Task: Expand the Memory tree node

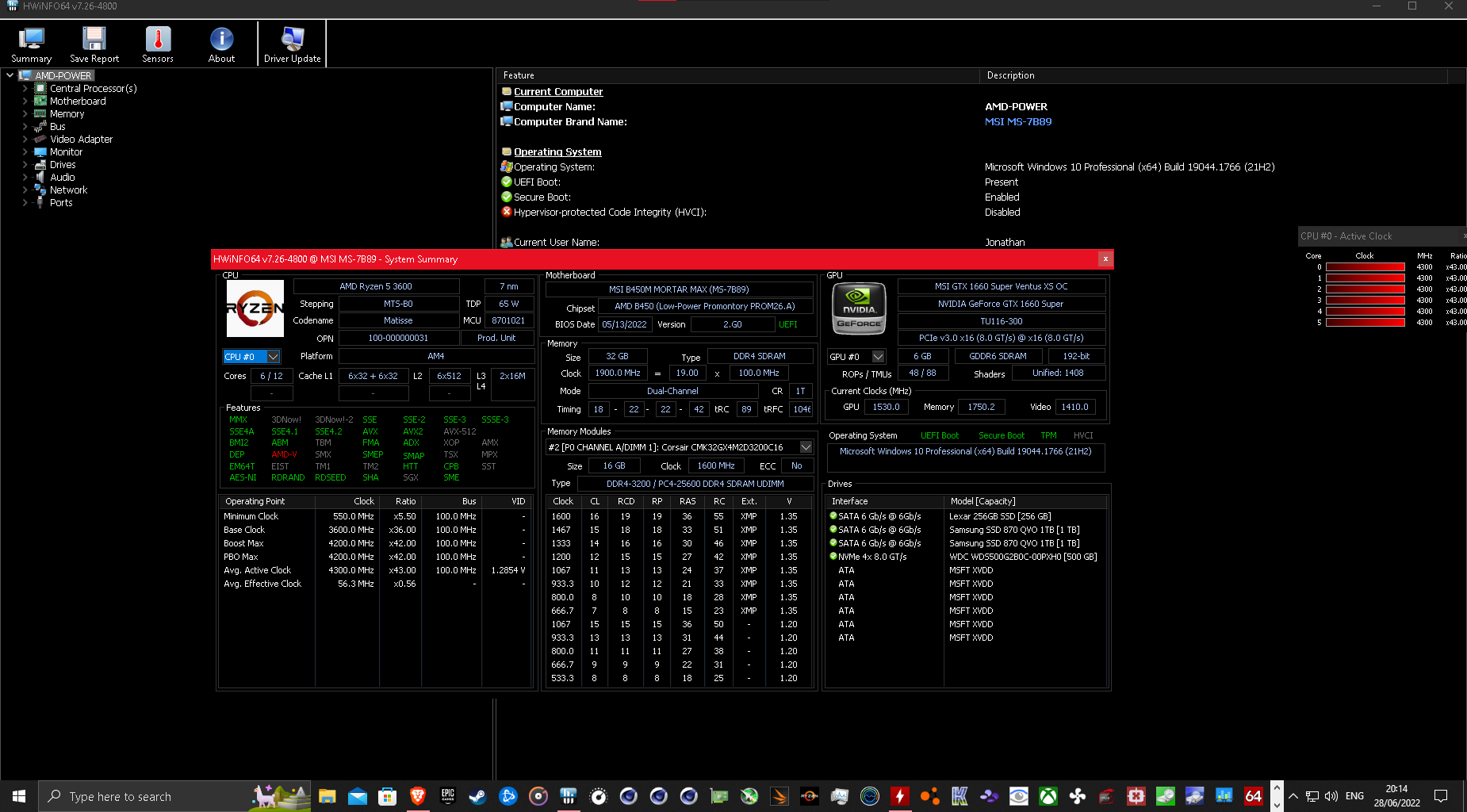Action: [25, 113]
